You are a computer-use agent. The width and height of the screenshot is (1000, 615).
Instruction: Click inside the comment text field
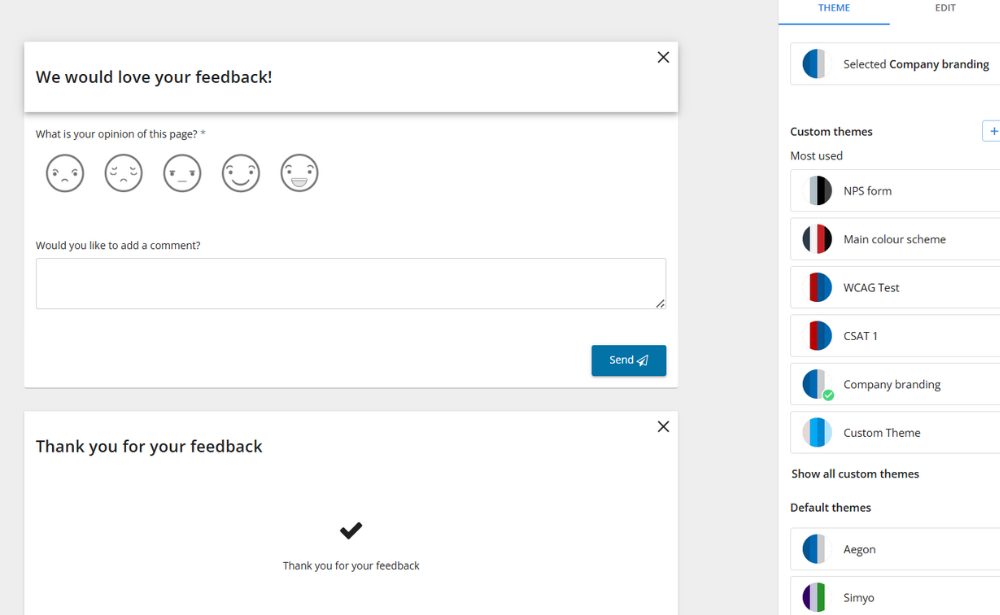[350, 283]
